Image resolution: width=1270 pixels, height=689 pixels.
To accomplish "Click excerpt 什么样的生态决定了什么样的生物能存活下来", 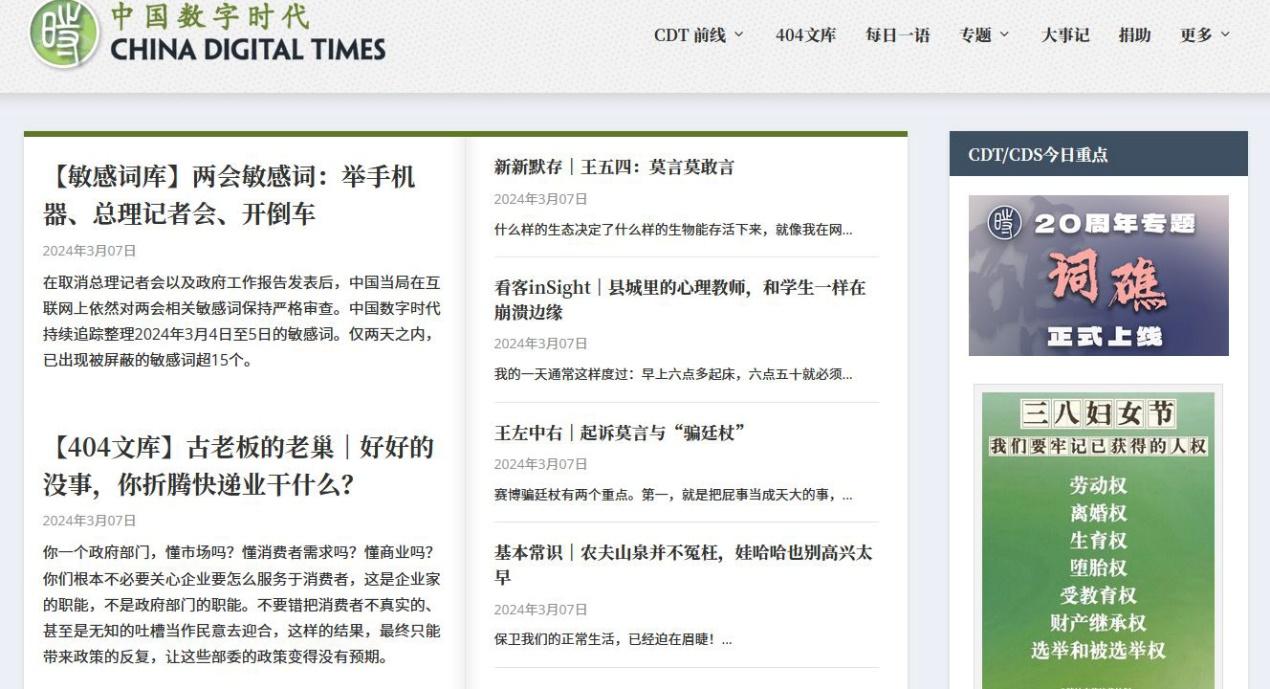I will (x=673, y=230).
